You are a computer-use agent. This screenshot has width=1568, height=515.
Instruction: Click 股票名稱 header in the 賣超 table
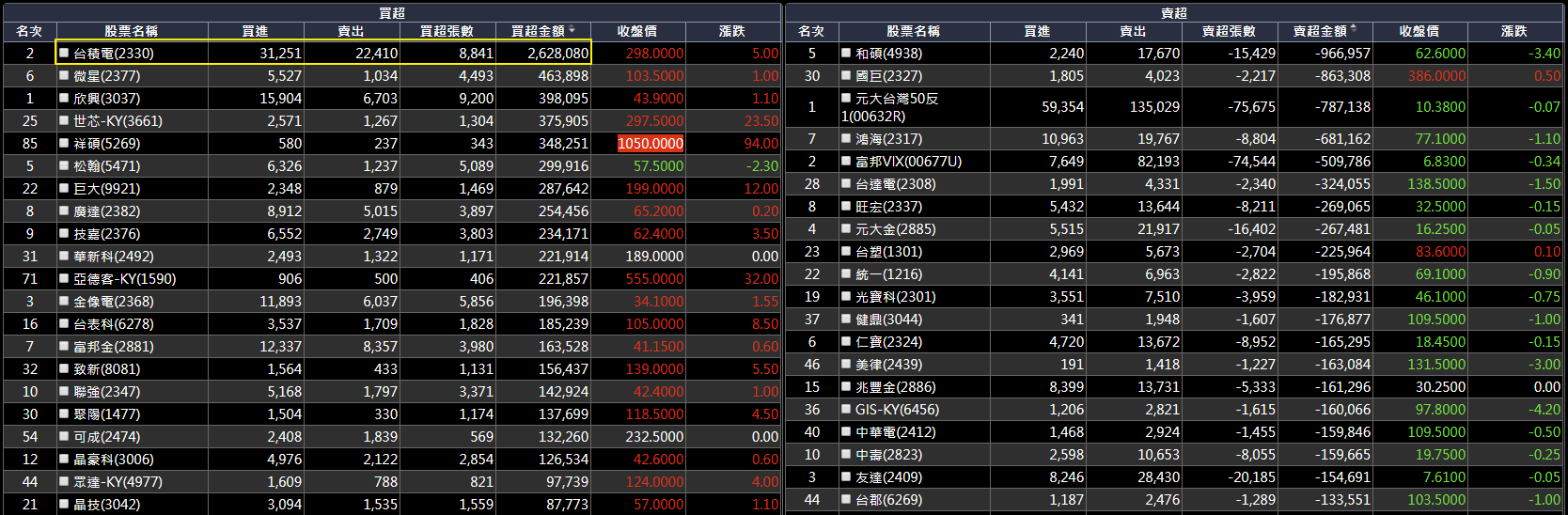(x=914, y=31)
